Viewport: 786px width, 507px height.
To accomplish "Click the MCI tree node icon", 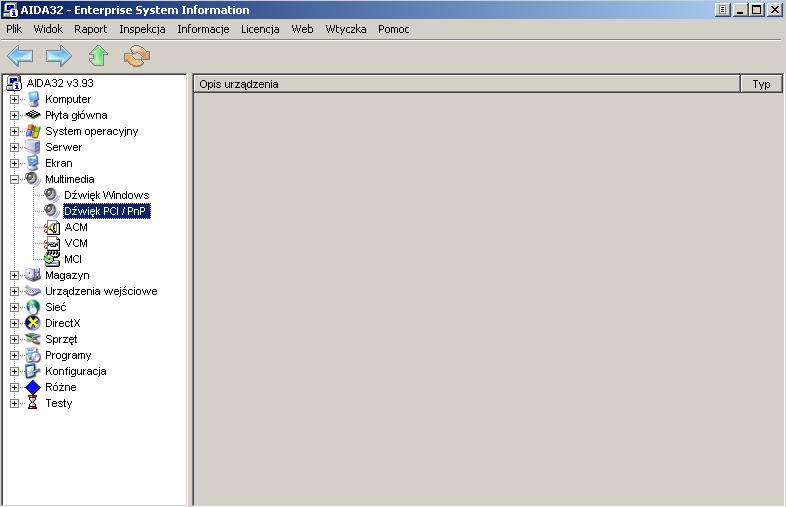I will pos(52,259).
